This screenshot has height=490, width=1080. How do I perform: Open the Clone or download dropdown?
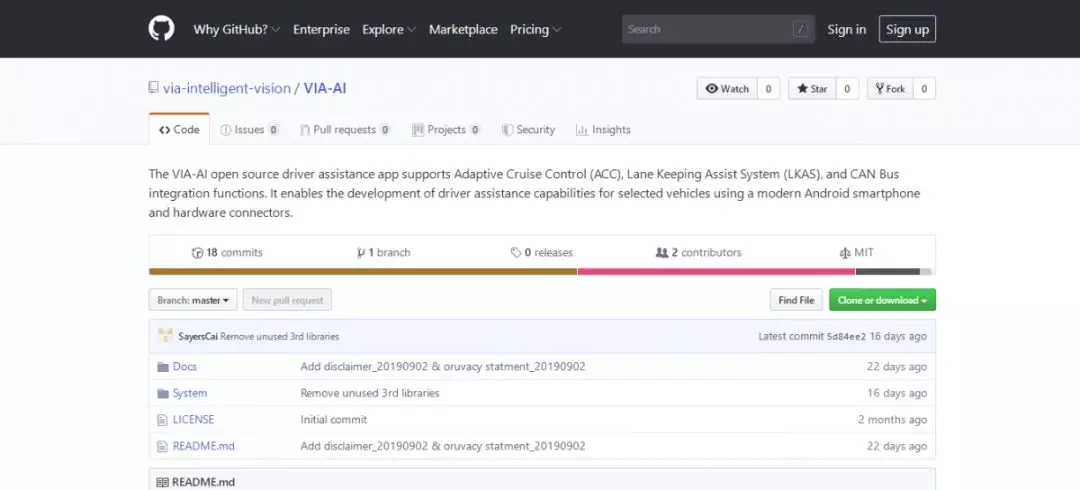pyautogui.click(x=882, y=300)
